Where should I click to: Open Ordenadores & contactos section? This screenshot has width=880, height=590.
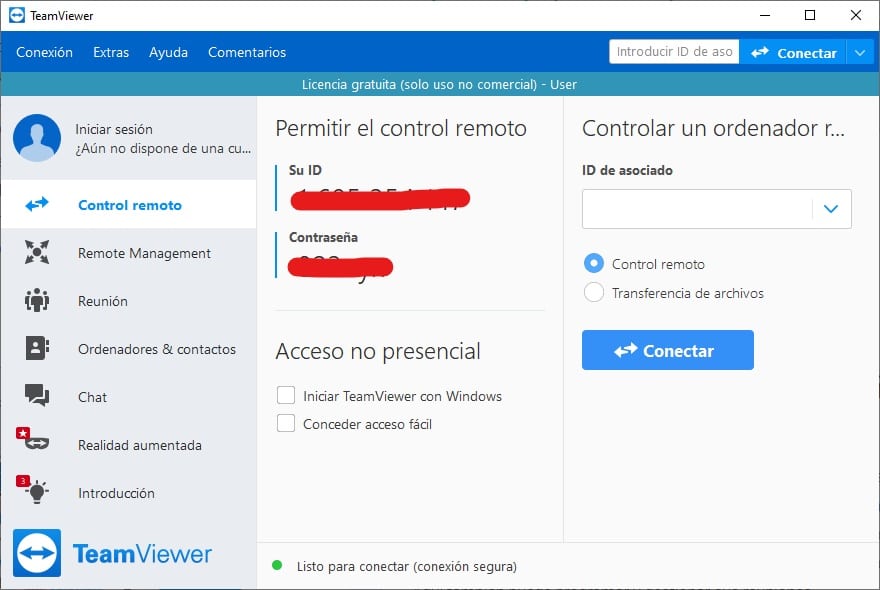pyautogui.click(x=129, y=349)
